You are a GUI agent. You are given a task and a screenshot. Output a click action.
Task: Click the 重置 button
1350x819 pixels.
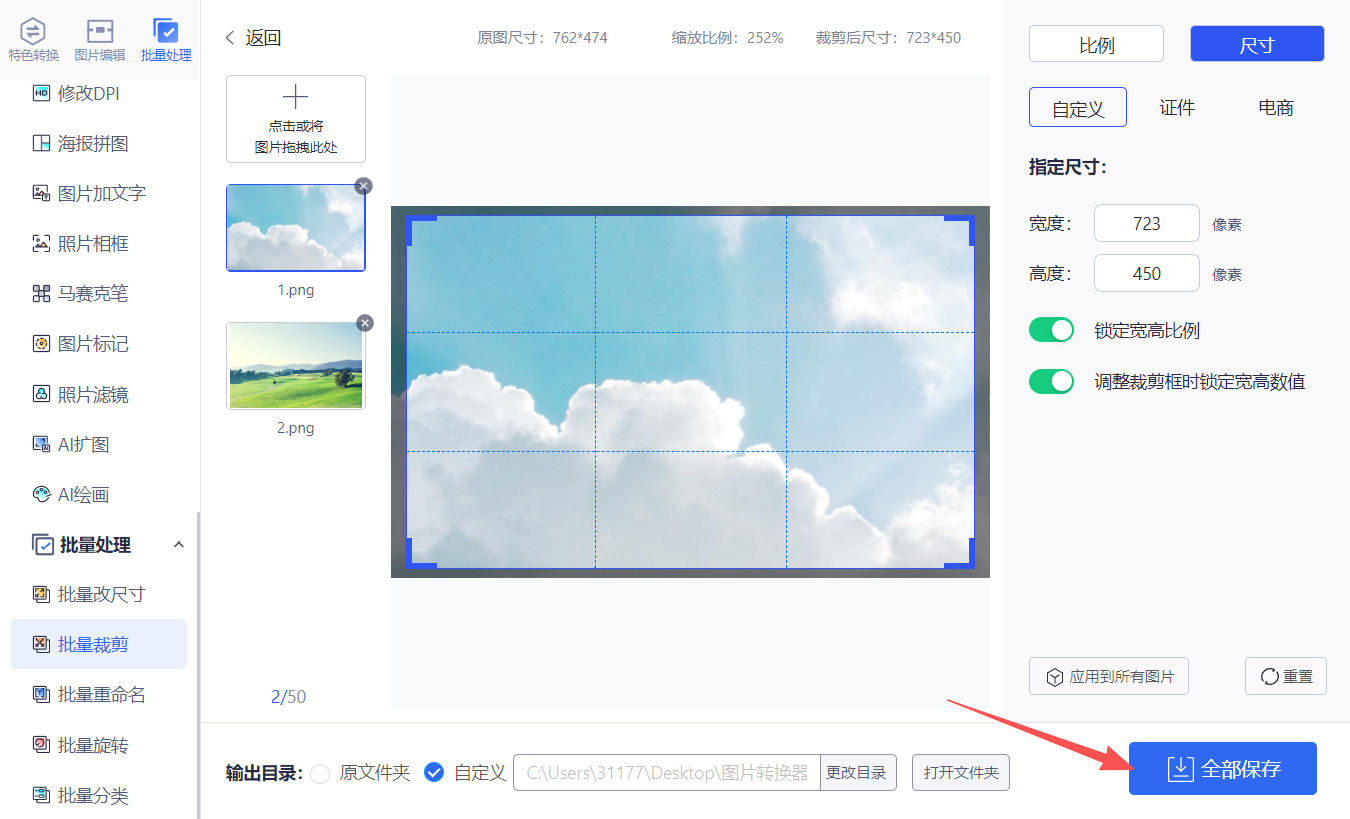pos(1286,676)
